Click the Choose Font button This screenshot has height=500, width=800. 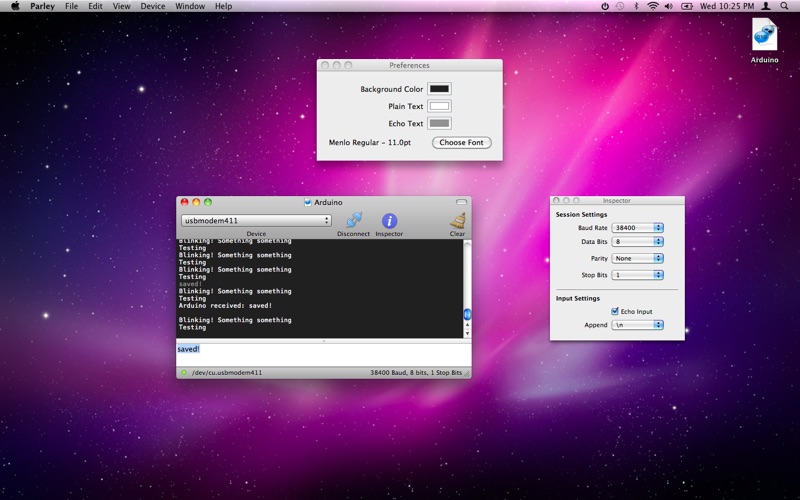462,142
